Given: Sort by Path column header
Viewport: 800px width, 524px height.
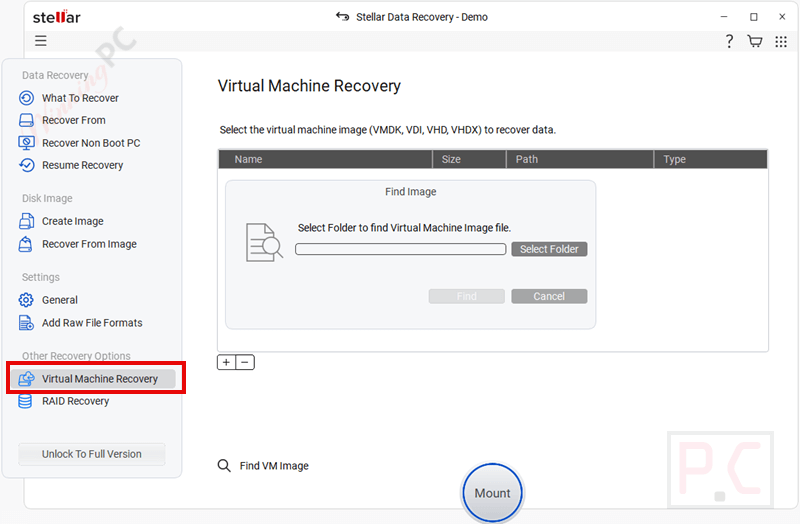Looking at the screenshot, I should 580,159.
